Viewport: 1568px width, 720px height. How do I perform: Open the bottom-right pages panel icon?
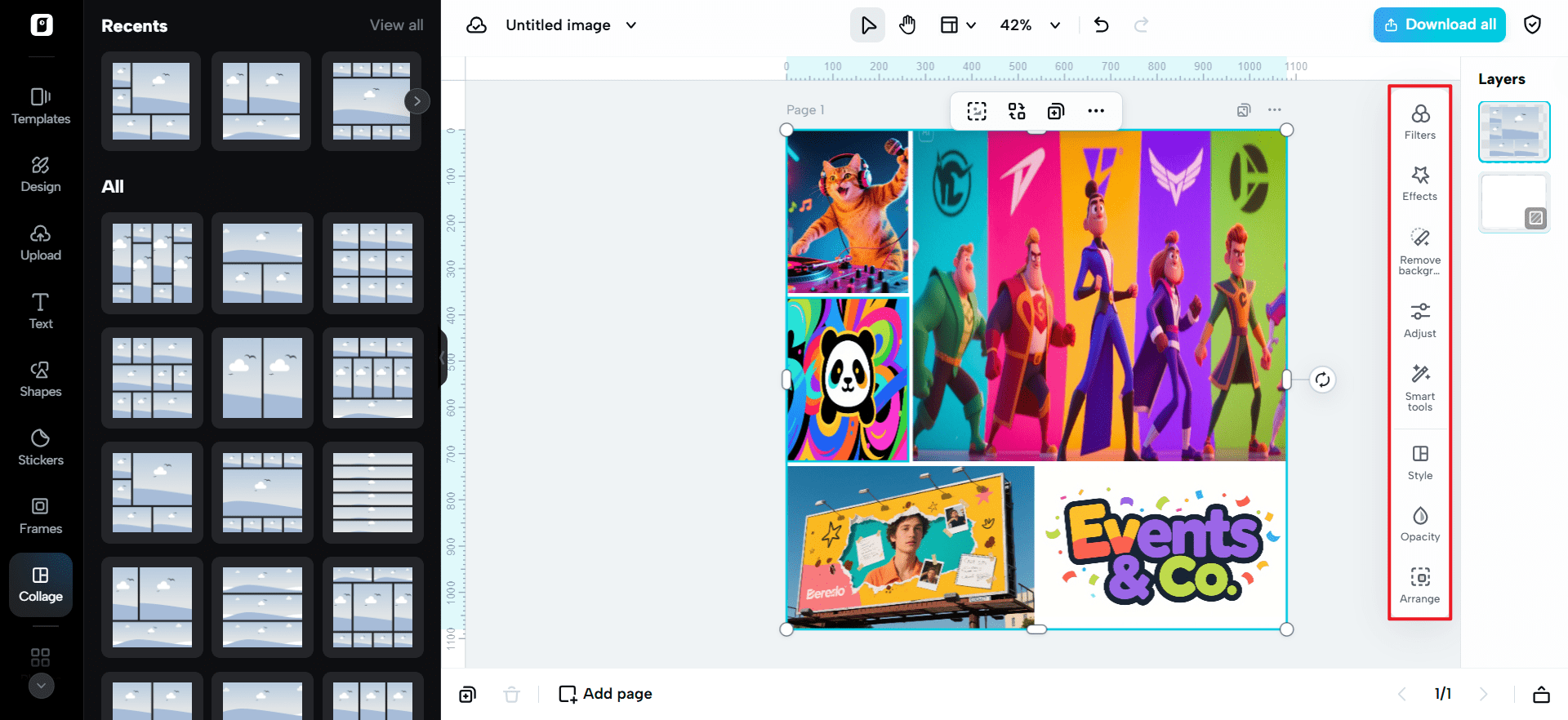(x=1541, y=695)
